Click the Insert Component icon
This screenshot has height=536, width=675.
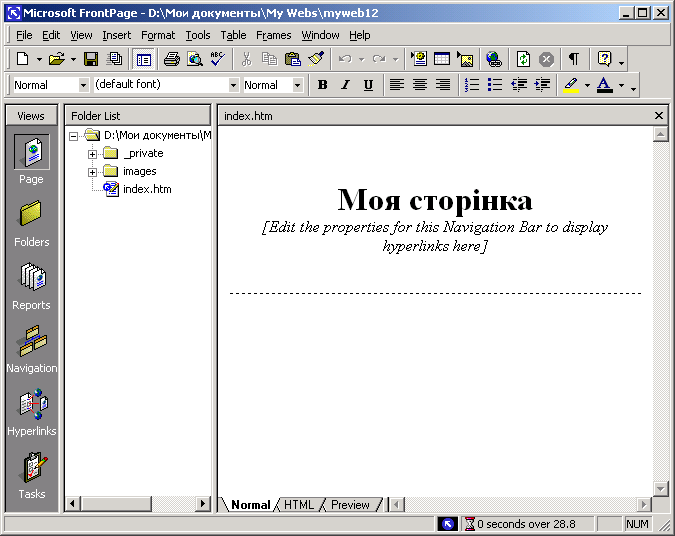point(419,59)
